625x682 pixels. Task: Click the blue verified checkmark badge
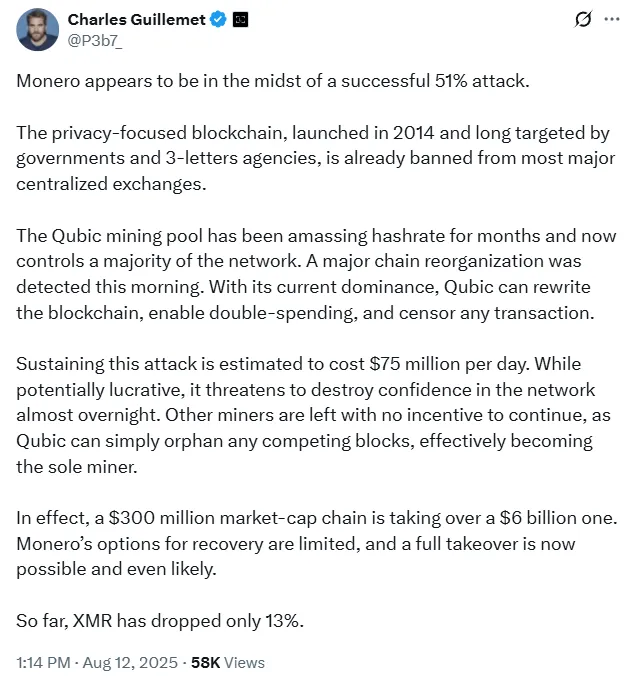click(x=216, y=19)
